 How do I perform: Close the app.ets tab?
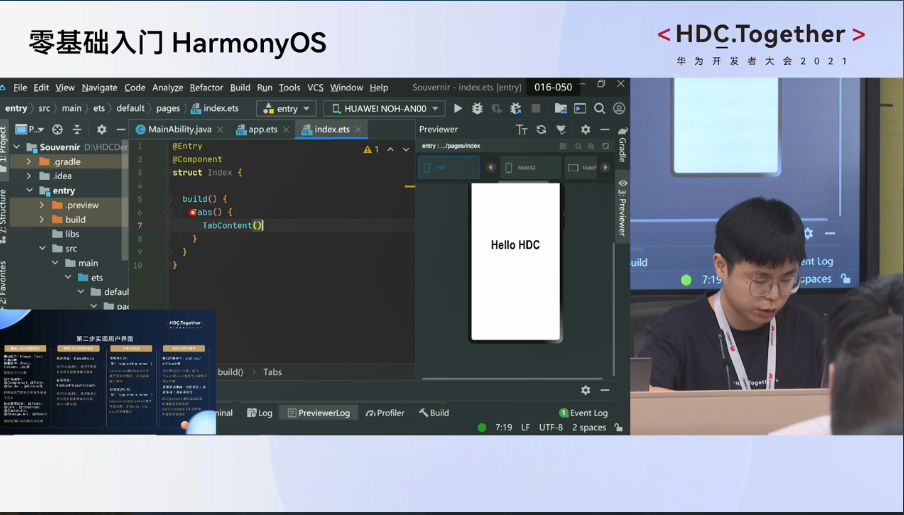point(286,130)
